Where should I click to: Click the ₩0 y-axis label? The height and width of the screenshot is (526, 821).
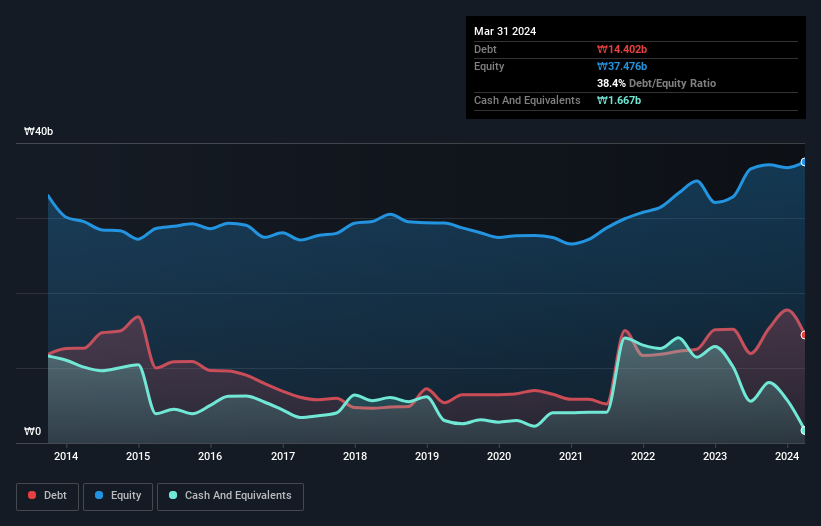coord(32,431)
